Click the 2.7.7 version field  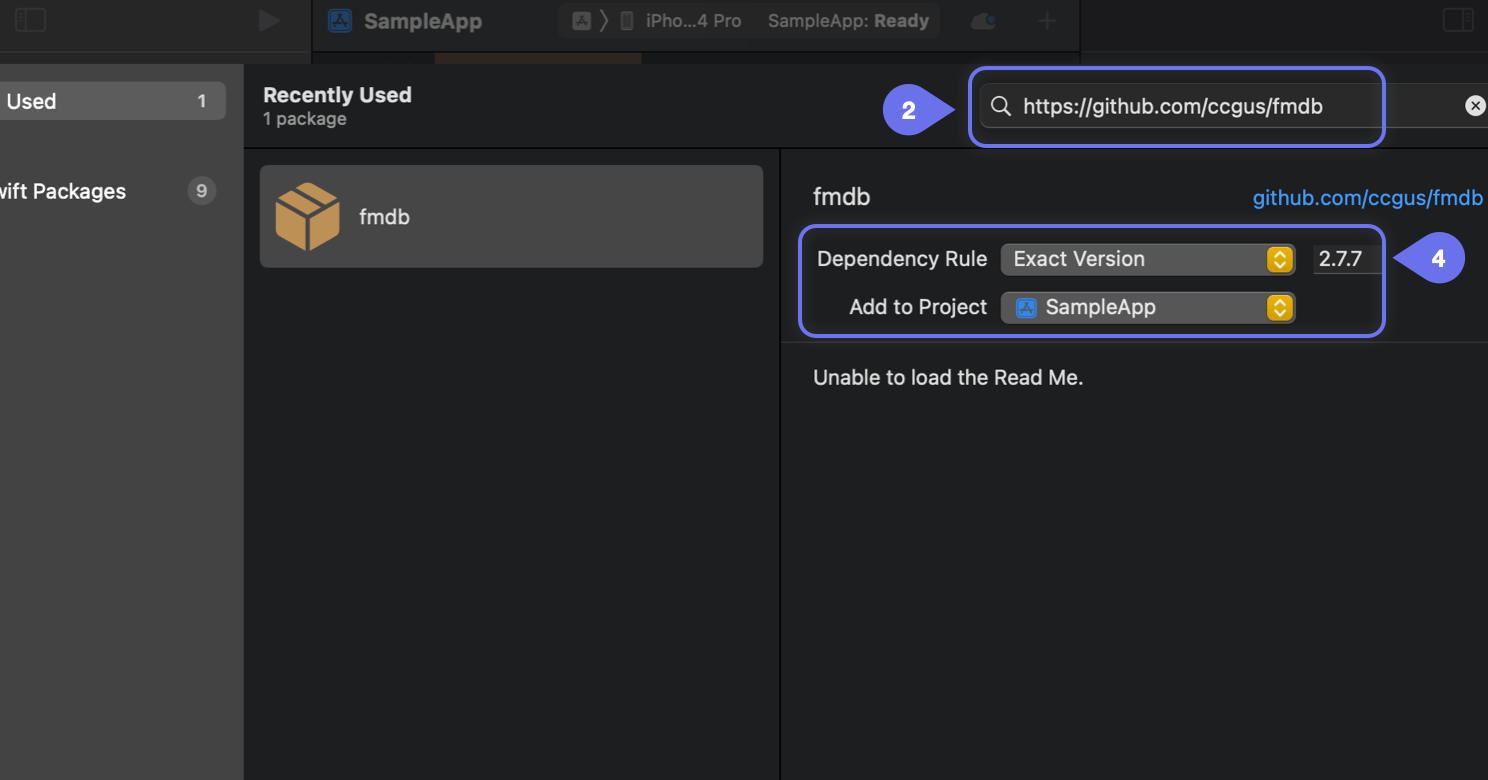tap(1345, 259)
